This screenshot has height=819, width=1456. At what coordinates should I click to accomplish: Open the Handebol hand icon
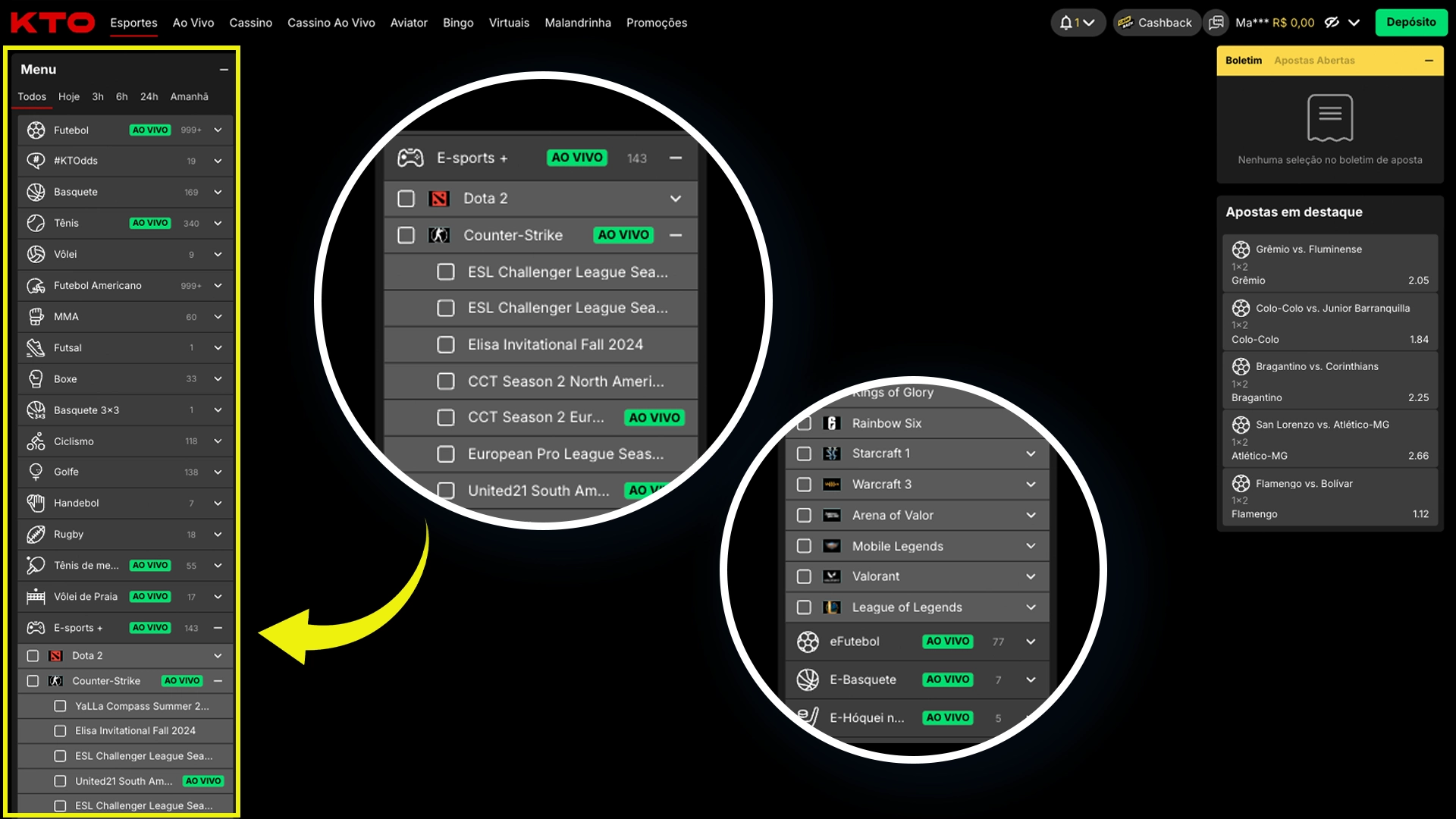(36, 503)
